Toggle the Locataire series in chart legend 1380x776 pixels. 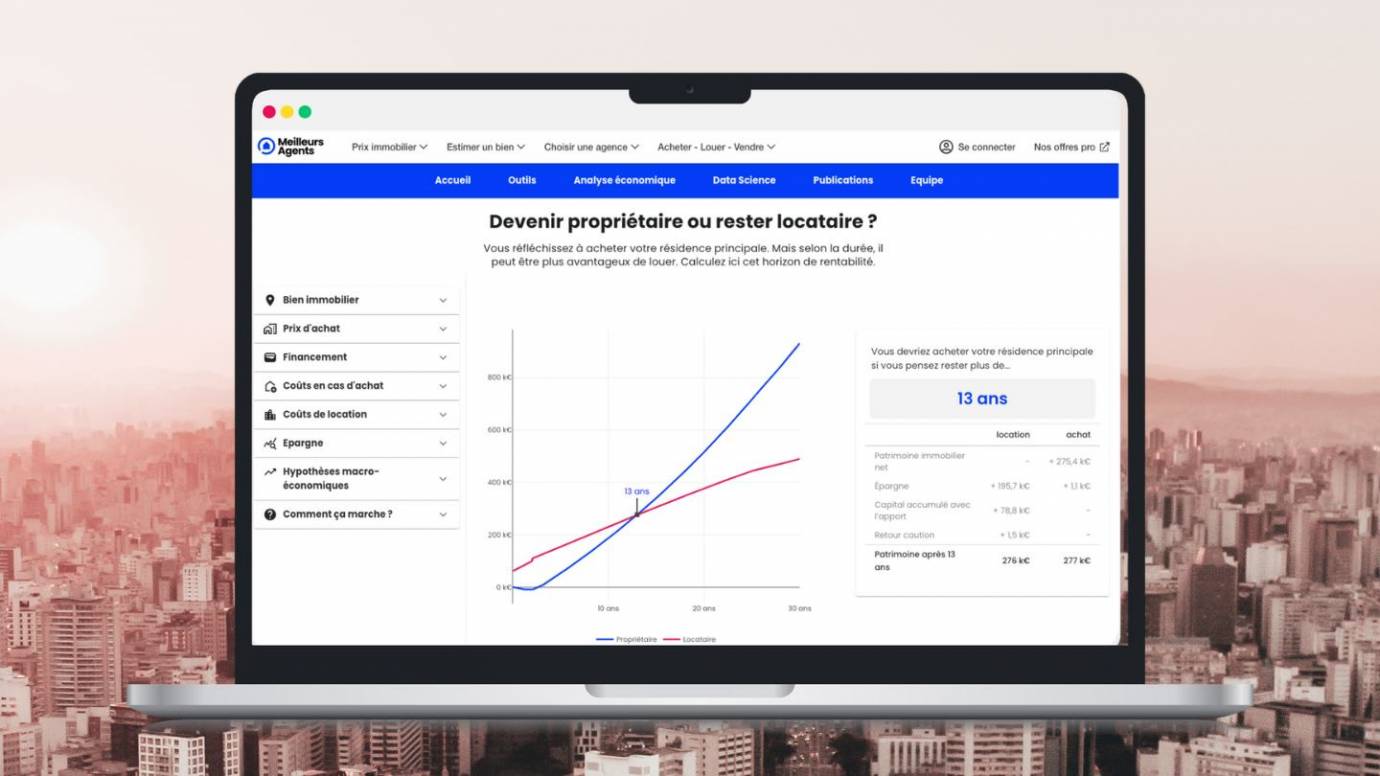[690, 639]
